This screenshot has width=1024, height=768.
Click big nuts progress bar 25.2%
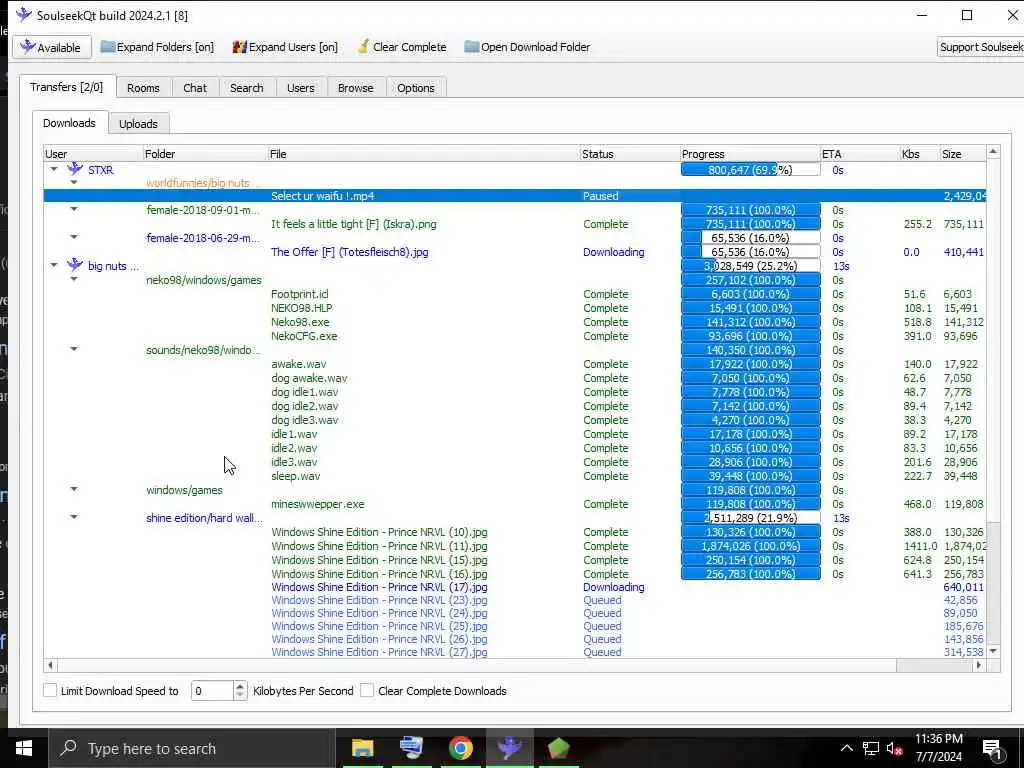750,266
